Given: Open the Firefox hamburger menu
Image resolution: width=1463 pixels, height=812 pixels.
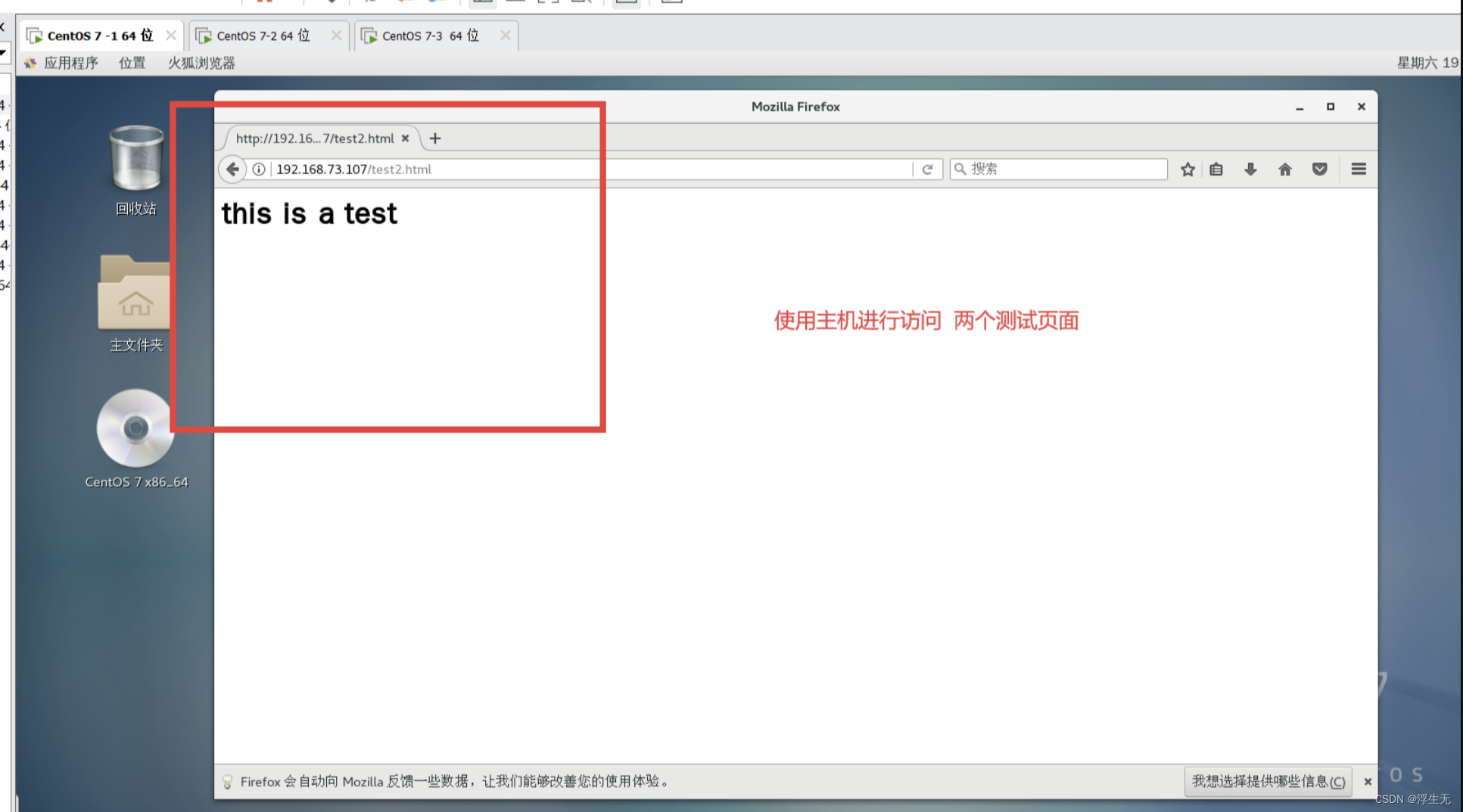Looking at the screenshot, I should (x=1358, y=169).
